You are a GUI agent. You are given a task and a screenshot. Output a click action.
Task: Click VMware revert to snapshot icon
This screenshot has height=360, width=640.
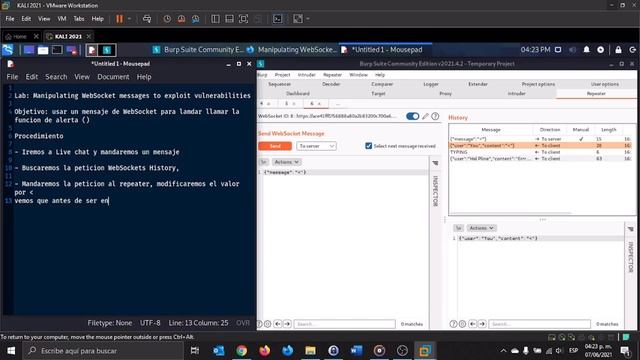[181, 19]
